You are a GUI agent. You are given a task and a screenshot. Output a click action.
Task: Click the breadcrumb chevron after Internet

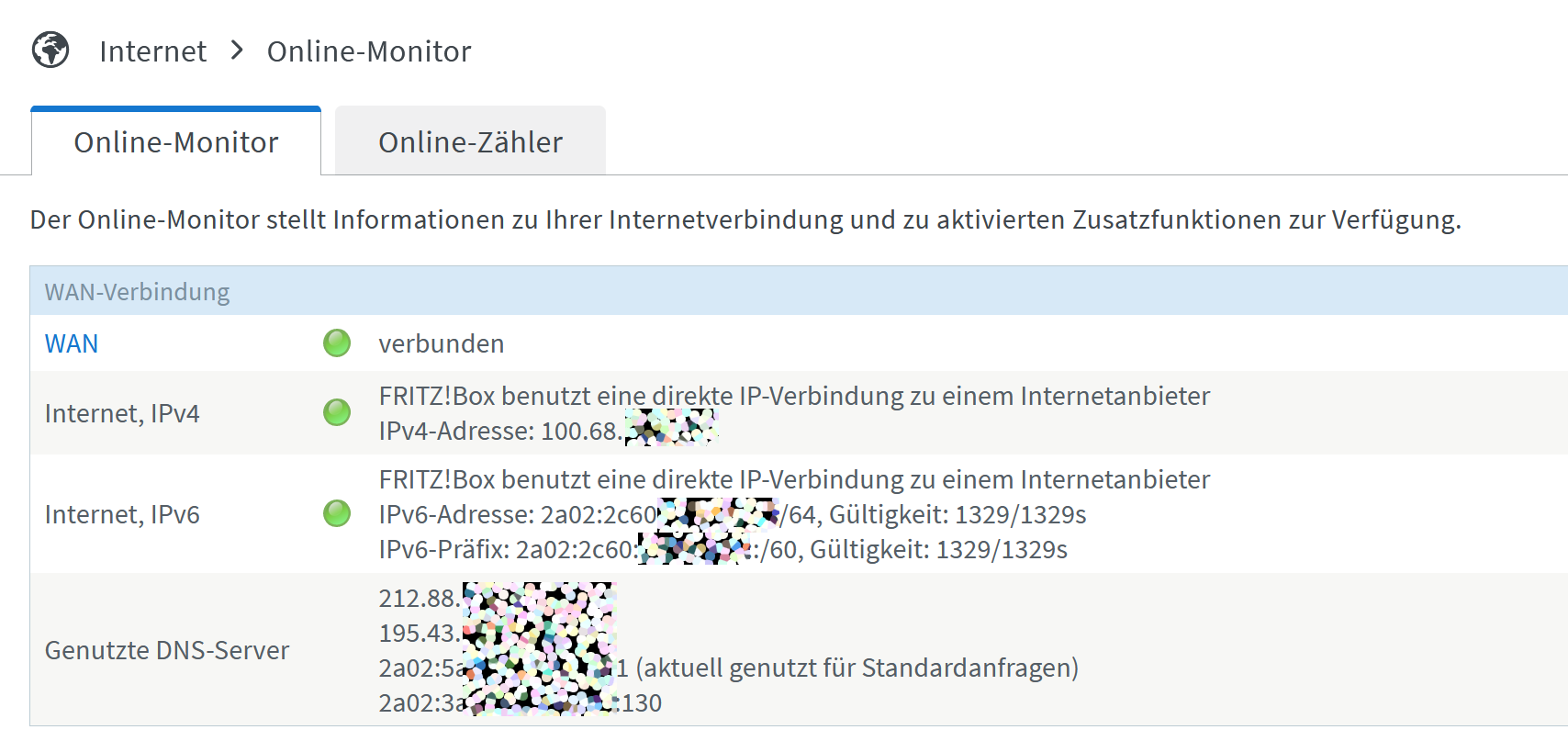tap(237, 51)
